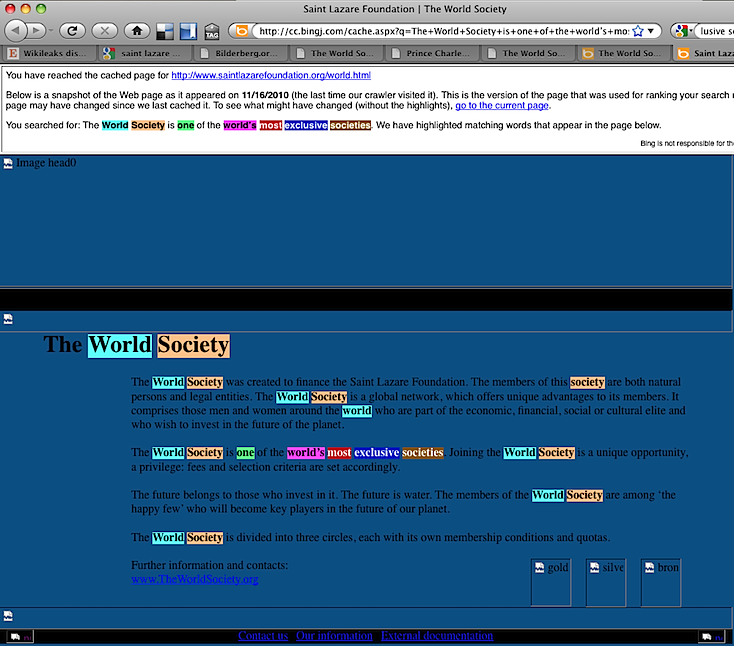Click the Bing site icon in address bar
The image size is (734, 646).
(241, 31)
